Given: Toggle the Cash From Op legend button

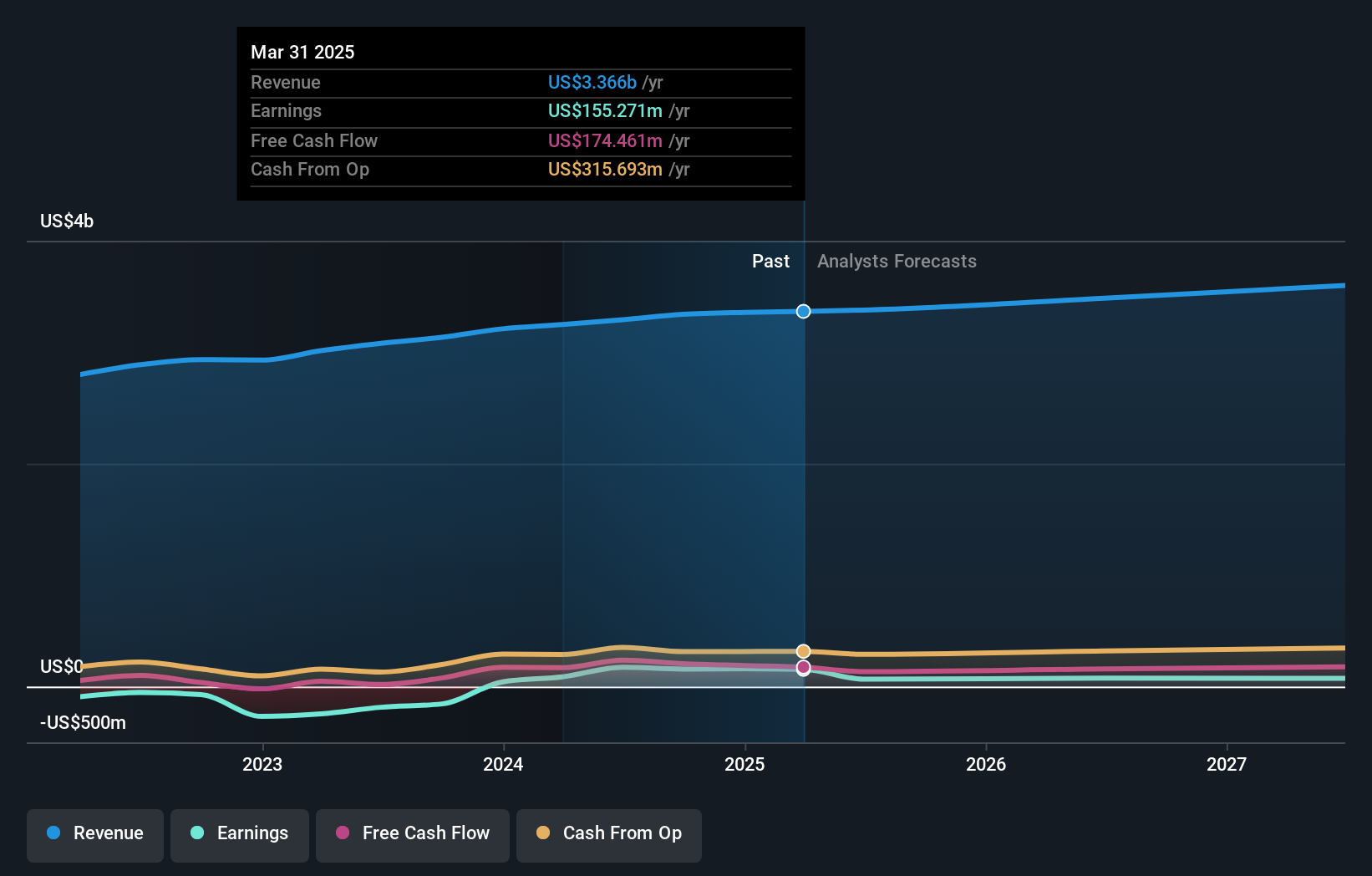Looking at the screenshot, I should [609, 835].
